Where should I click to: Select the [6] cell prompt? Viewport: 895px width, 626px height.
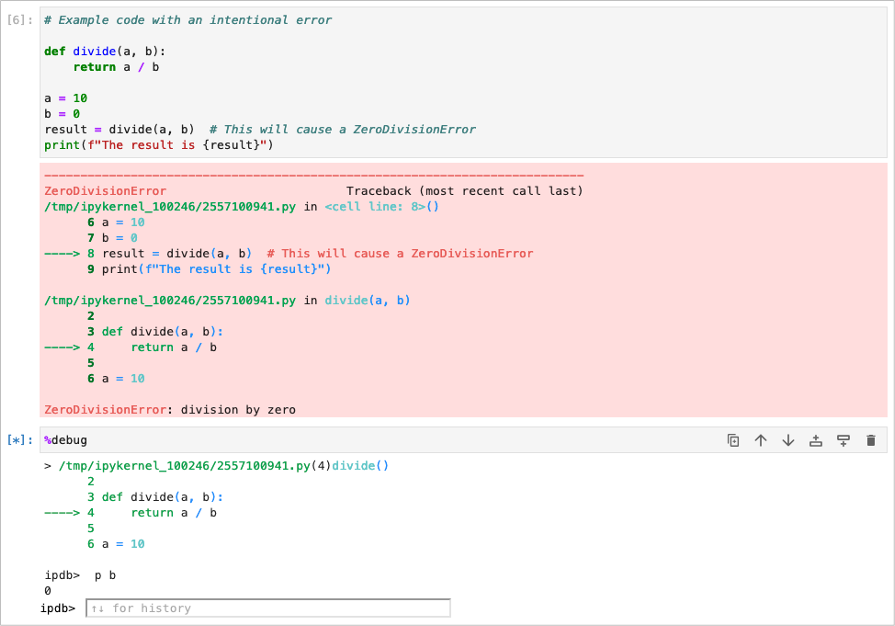[x=20, y=20]
